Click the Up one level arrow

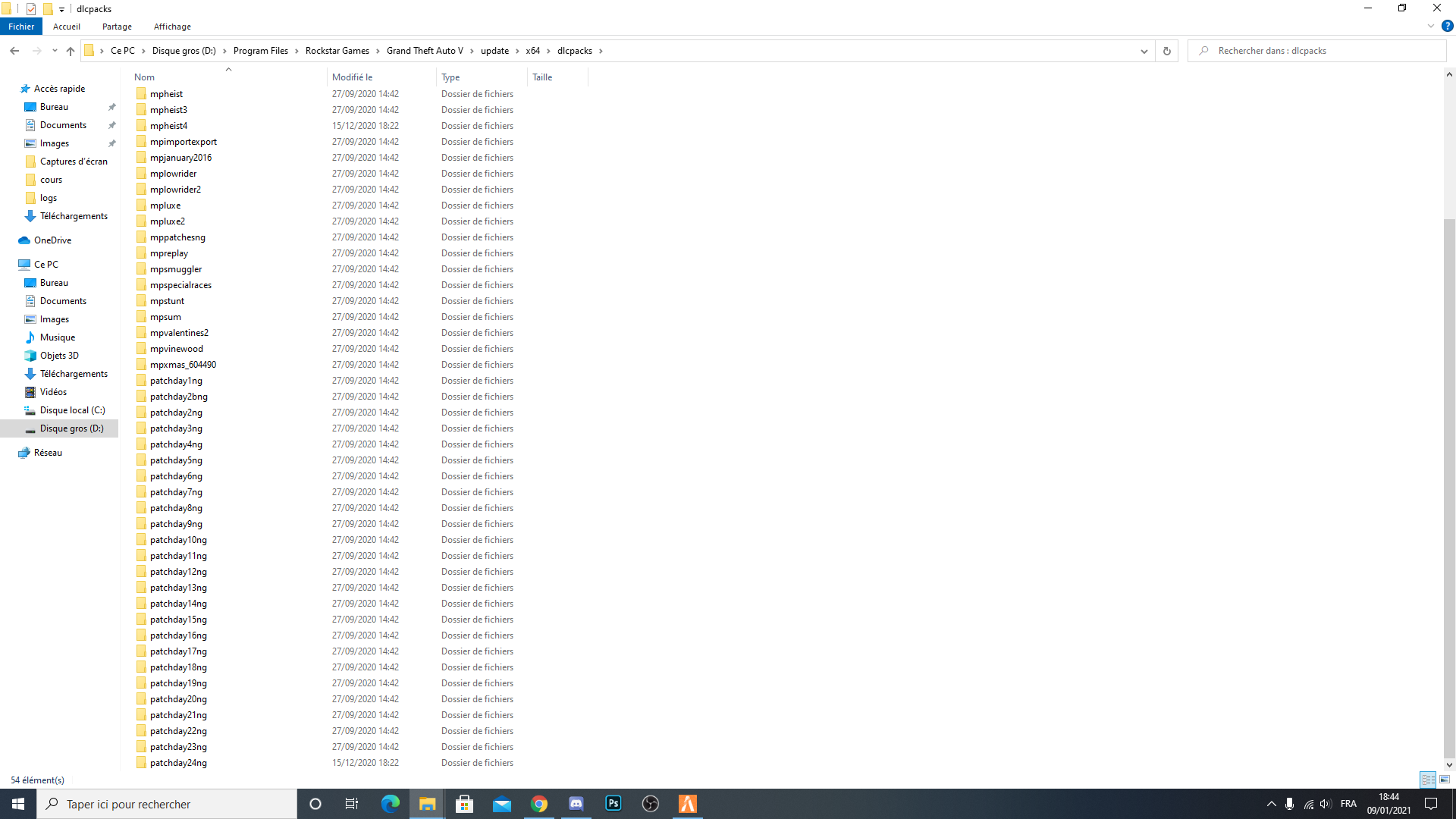71,51
